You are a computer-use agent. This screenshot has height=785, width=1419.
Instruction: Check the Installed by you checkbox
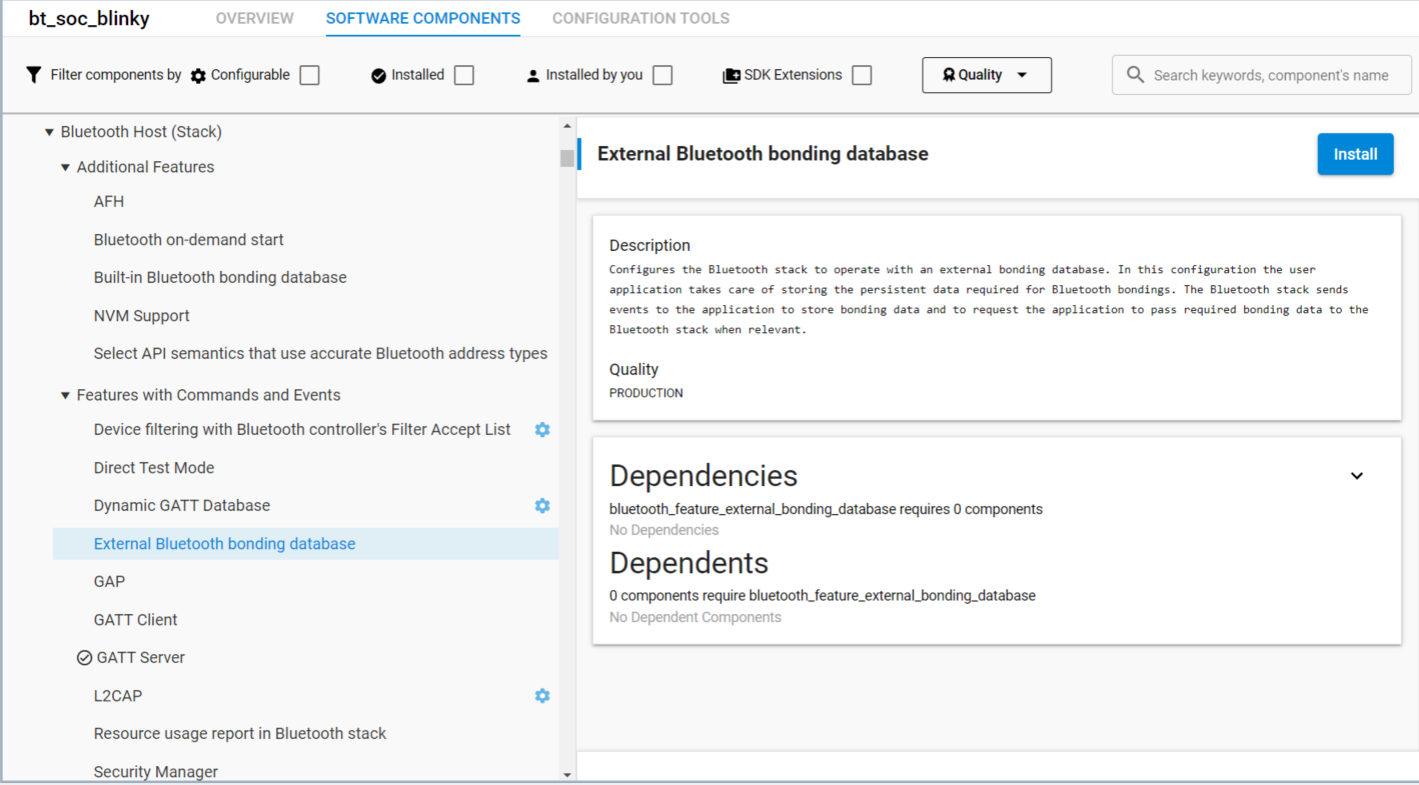[662, 74]
